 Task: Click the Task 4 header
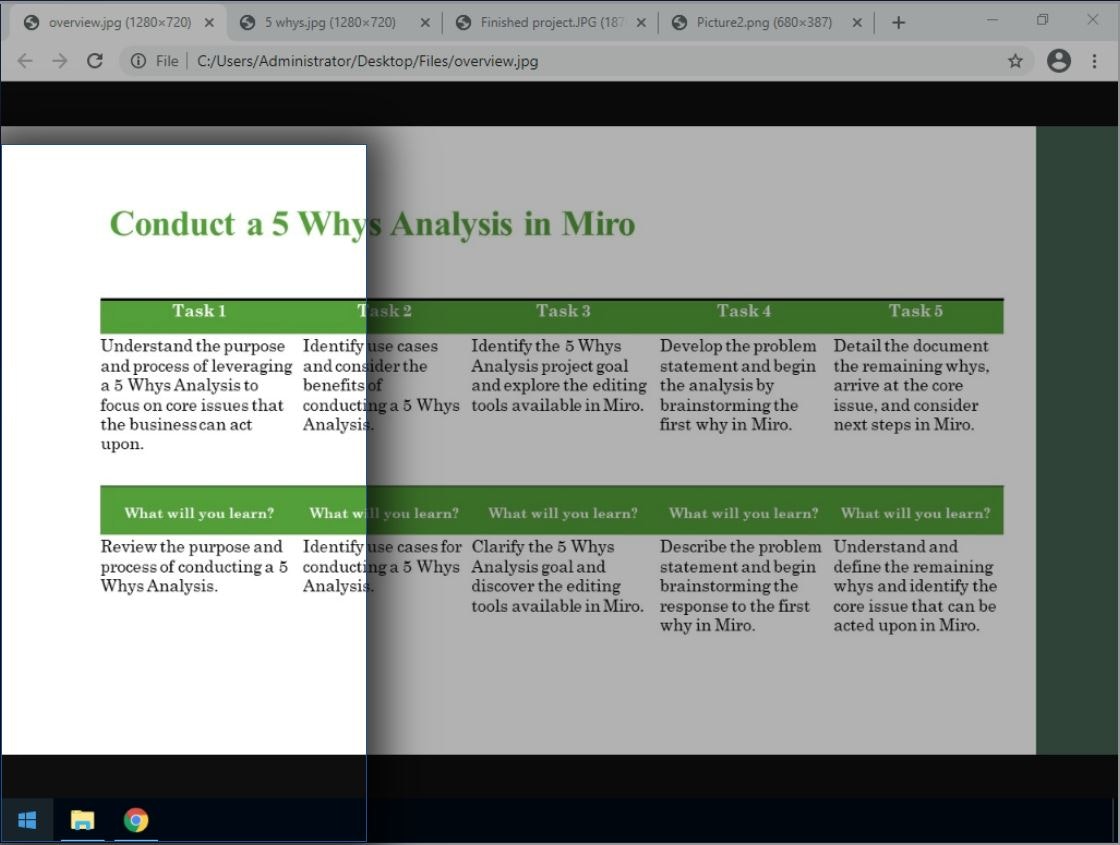tap(744, 311)
